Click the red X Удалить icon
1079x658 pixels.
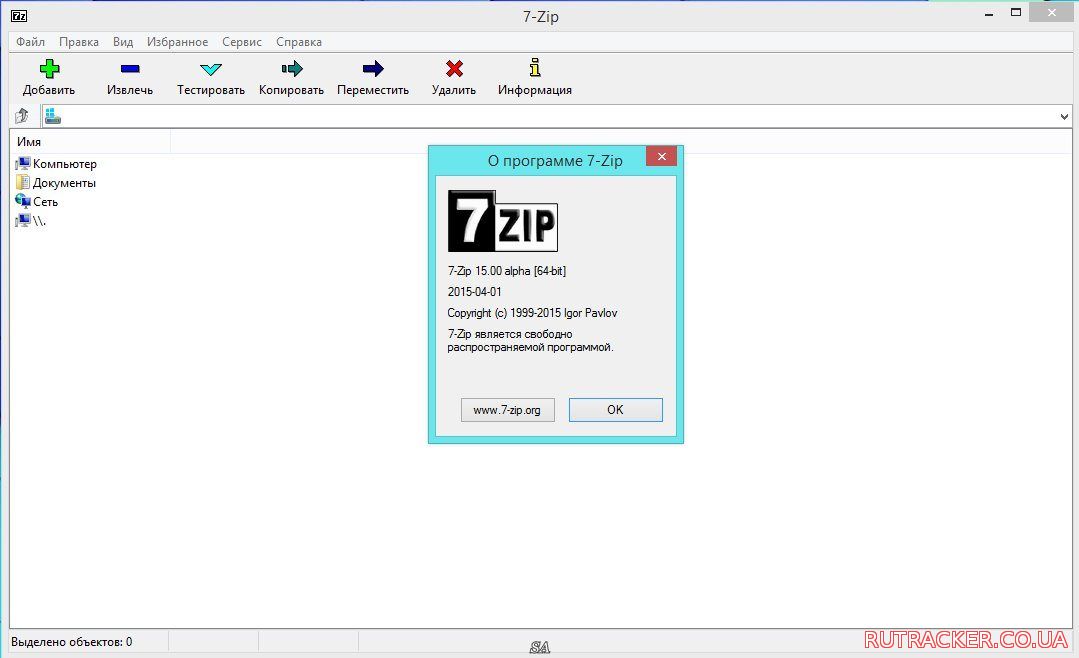point(454,68)
